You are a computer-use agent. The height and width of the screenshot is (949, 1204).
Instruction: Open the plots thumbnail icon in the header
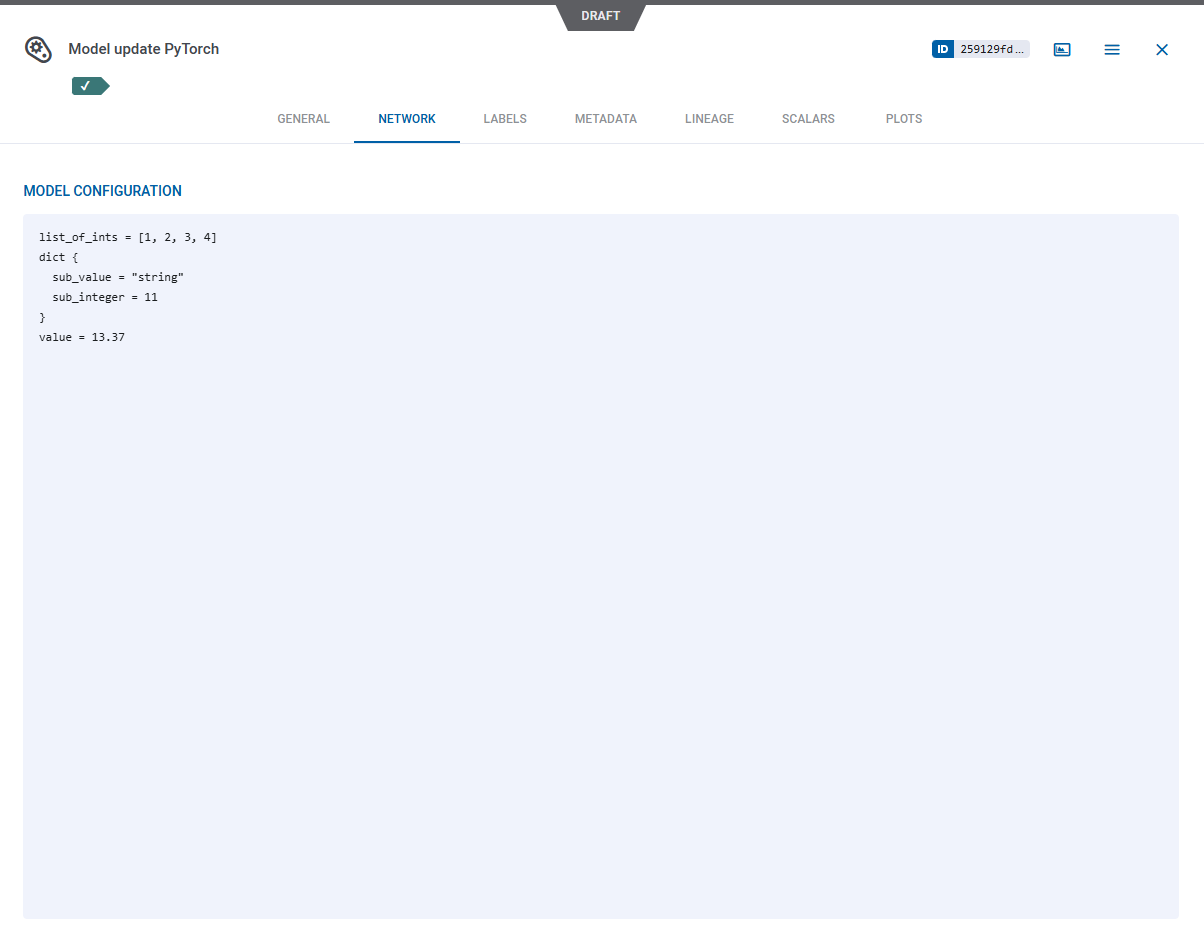click(x=1062, y=48)
